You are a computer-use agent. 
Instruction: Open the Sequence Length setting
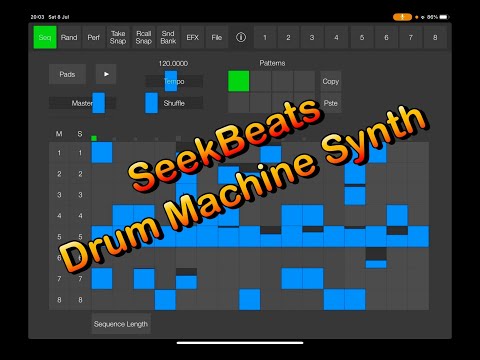coord(121,324)
